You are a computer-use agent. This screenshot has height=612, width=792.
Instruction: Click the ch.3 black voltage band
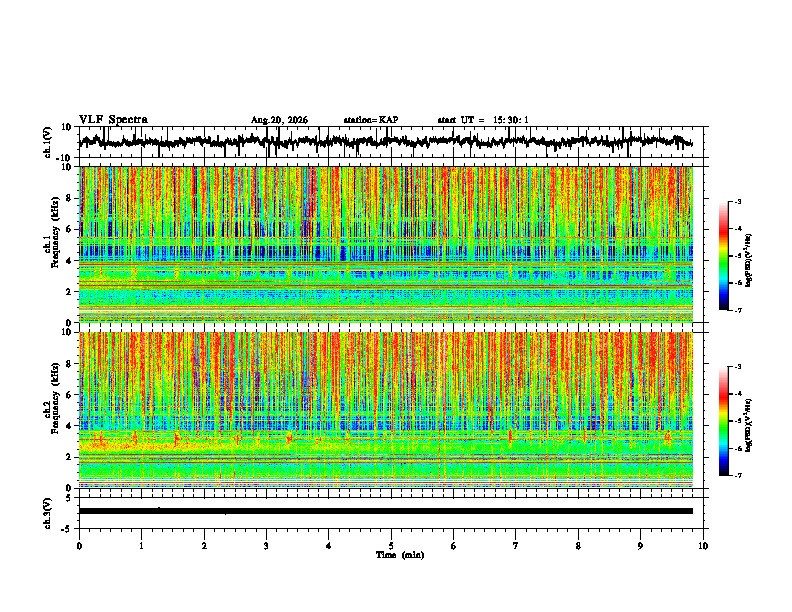pos(386,511)
